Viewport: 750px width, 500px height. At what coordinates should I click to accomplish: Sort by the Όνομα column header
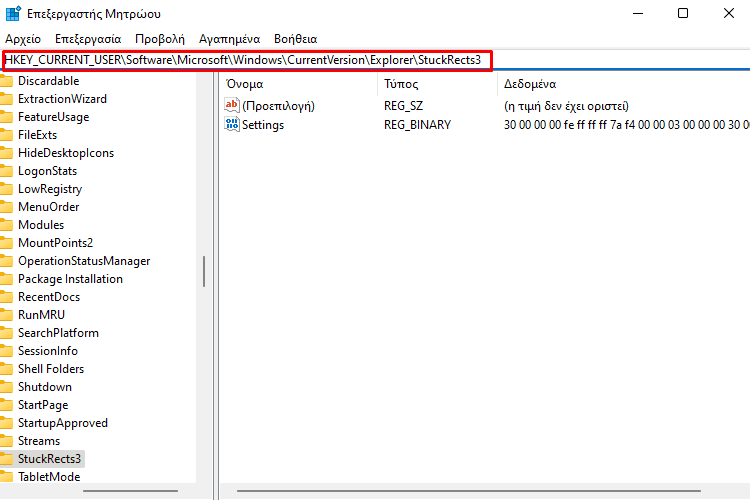pyautogui.click(x=299, y=84)
